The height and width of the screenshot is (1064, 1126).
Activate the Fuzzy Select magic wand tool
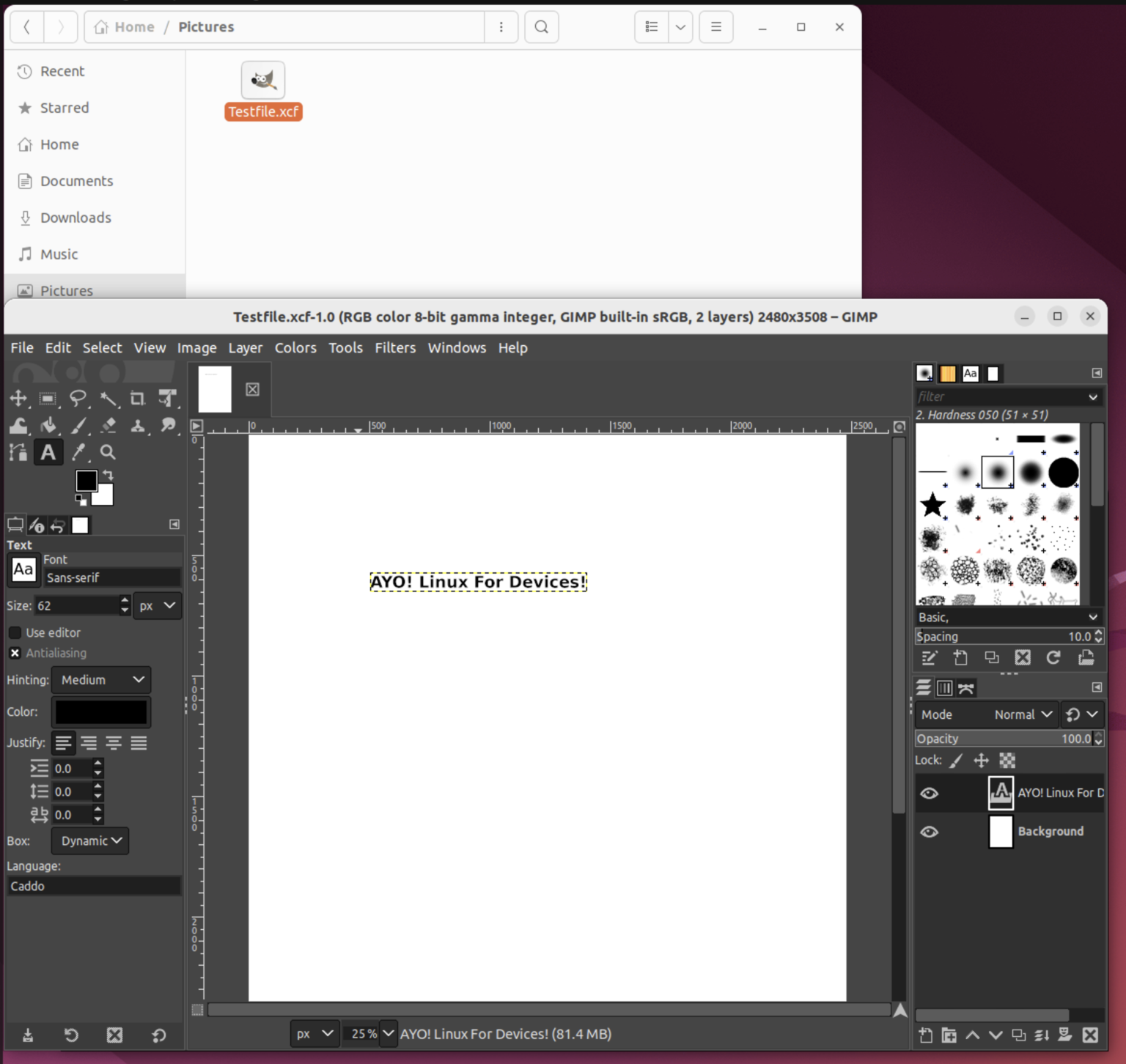pos(108,399)
